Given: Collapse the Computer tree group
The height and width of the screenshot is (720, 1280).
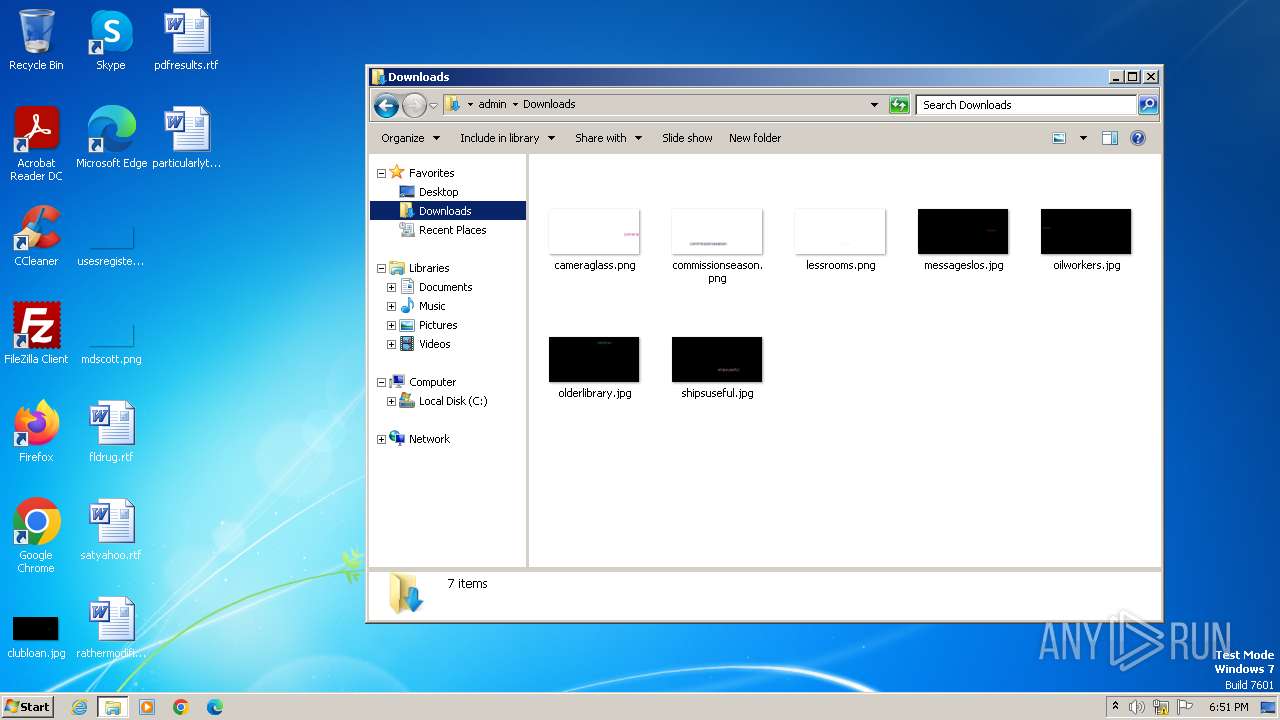Looking at the screenshot, I should (381, 382).
